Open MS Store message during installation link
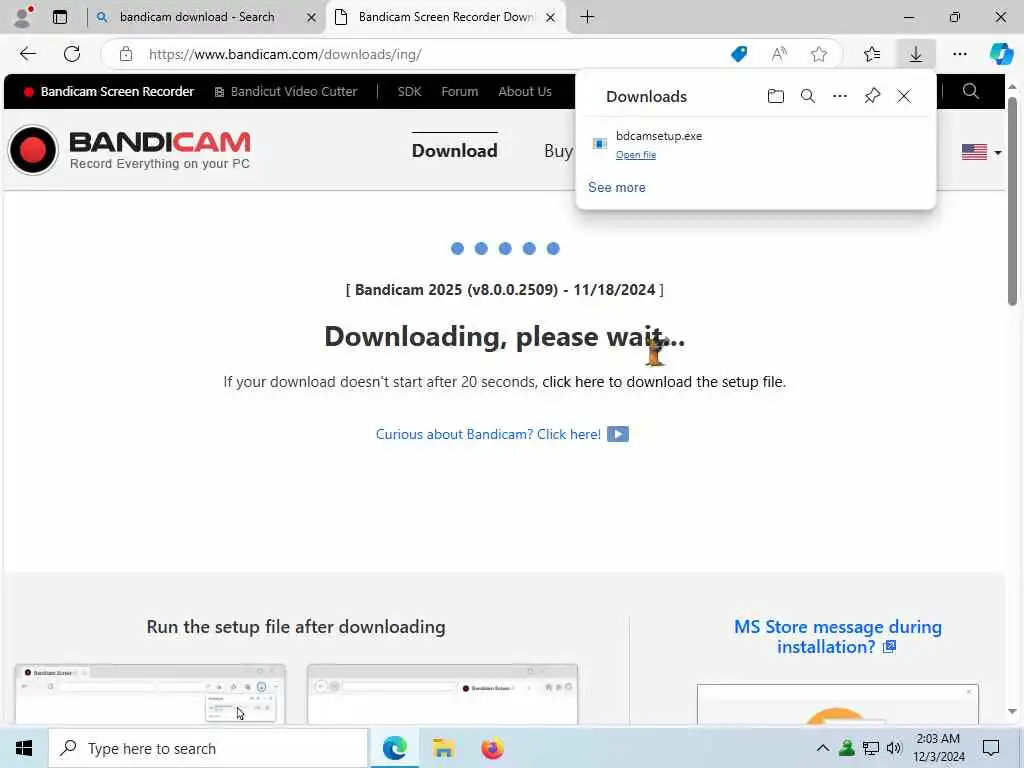The width and height of the screenshot is (1024, 768). (838, 637)
